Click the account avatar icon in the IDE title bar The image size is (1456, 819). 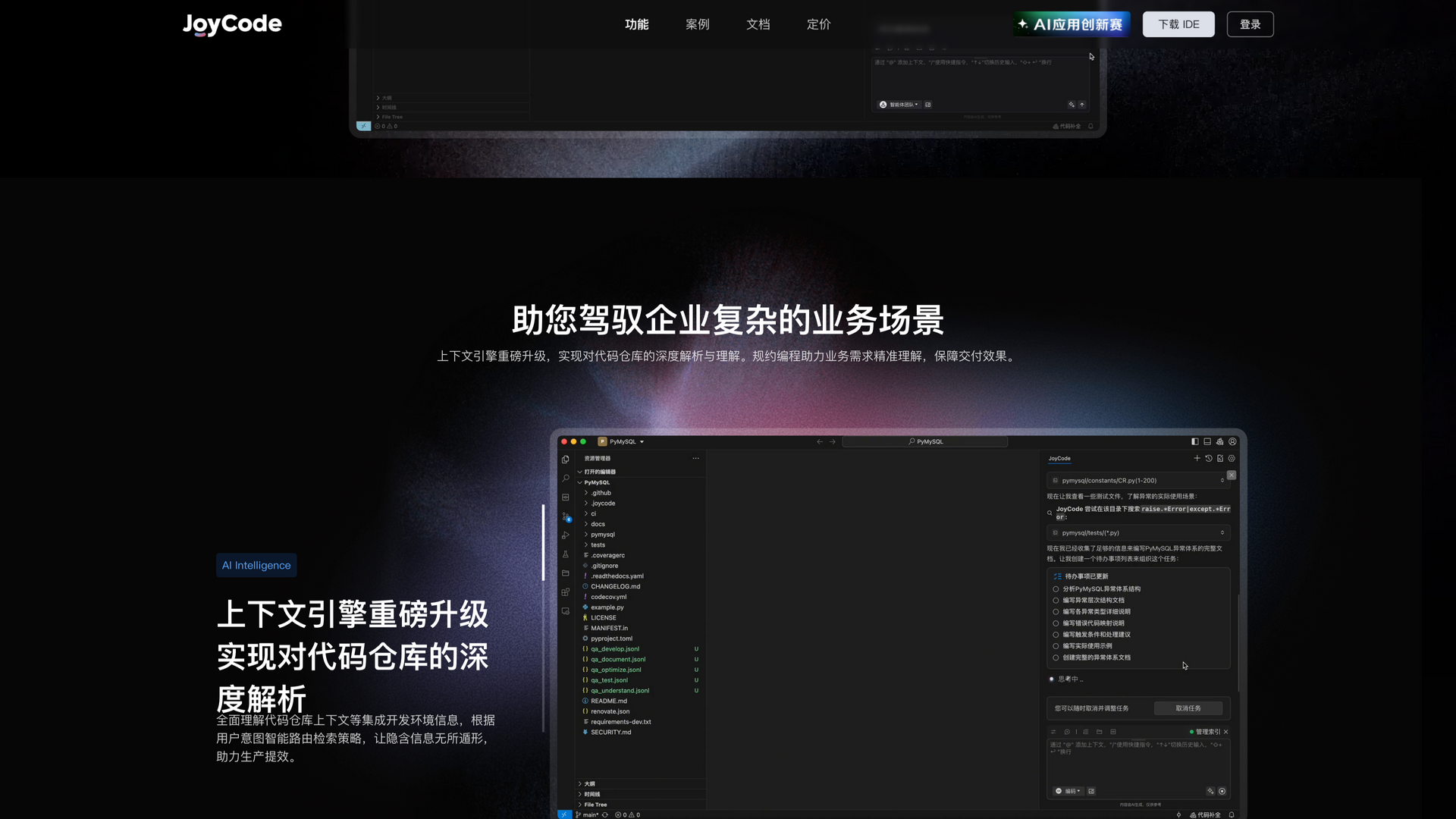coord(1232,441)
